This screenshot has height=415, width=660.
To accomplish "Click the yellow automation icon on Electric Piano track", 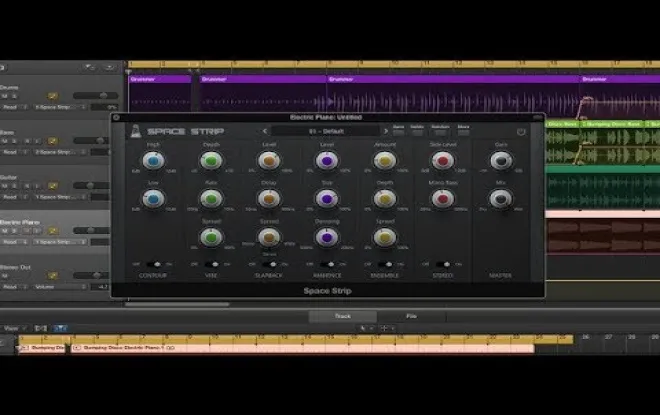I will 53,231.
